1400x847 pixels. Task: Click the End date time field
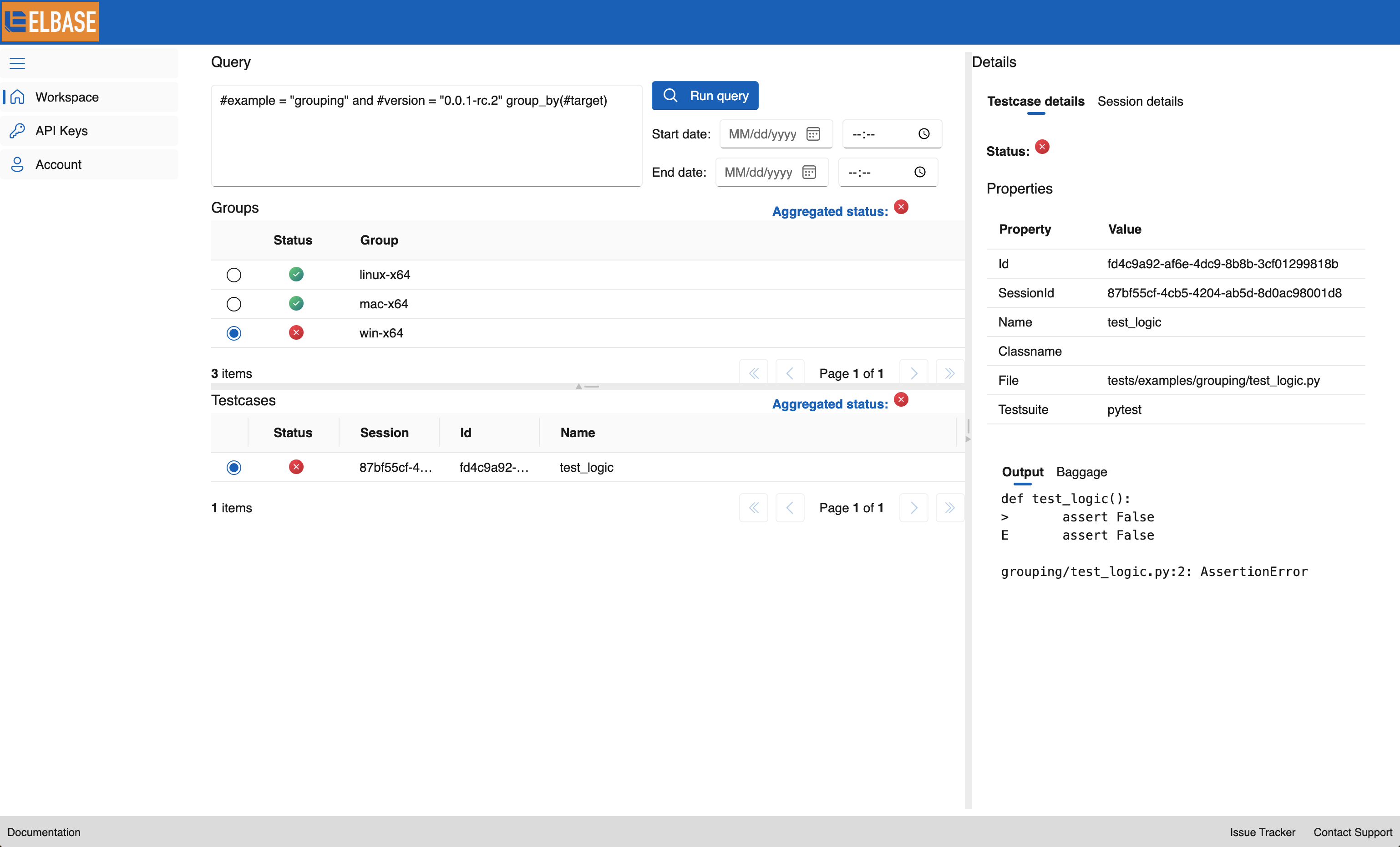point(888,172)
